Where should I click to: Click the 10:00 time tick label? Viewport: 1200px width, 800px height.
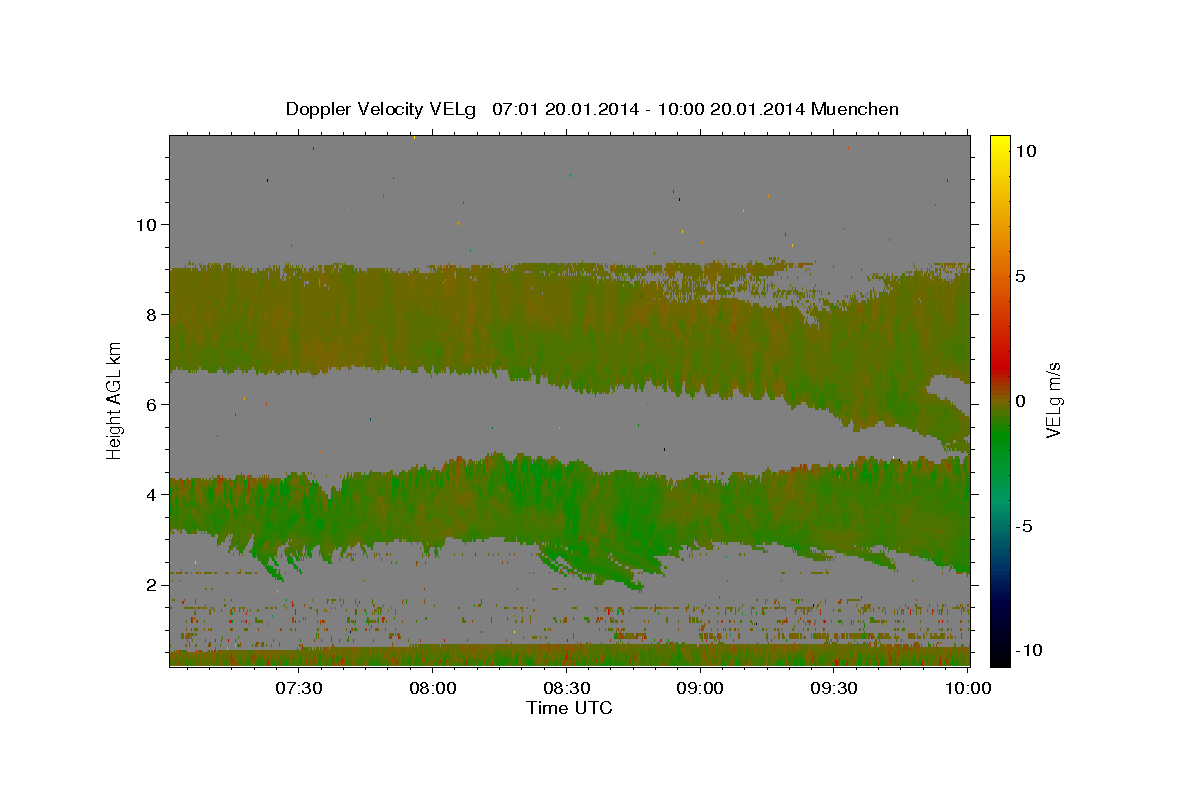point(967,688)
